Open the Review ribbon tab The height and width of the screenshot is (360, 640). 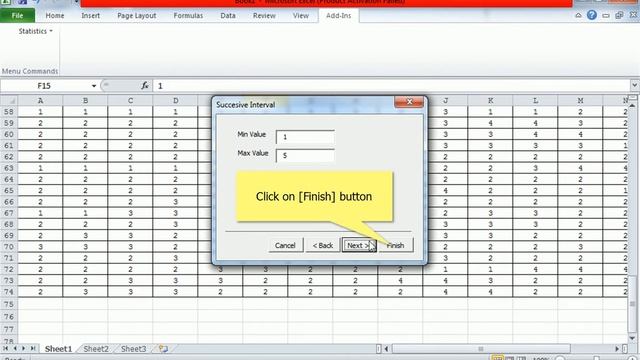pyautogui.click(x=264, y=16)
